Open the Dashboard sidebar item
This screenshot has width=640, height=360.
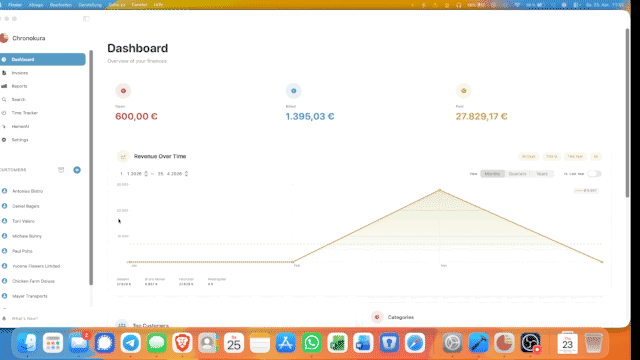tap(43, 60)
